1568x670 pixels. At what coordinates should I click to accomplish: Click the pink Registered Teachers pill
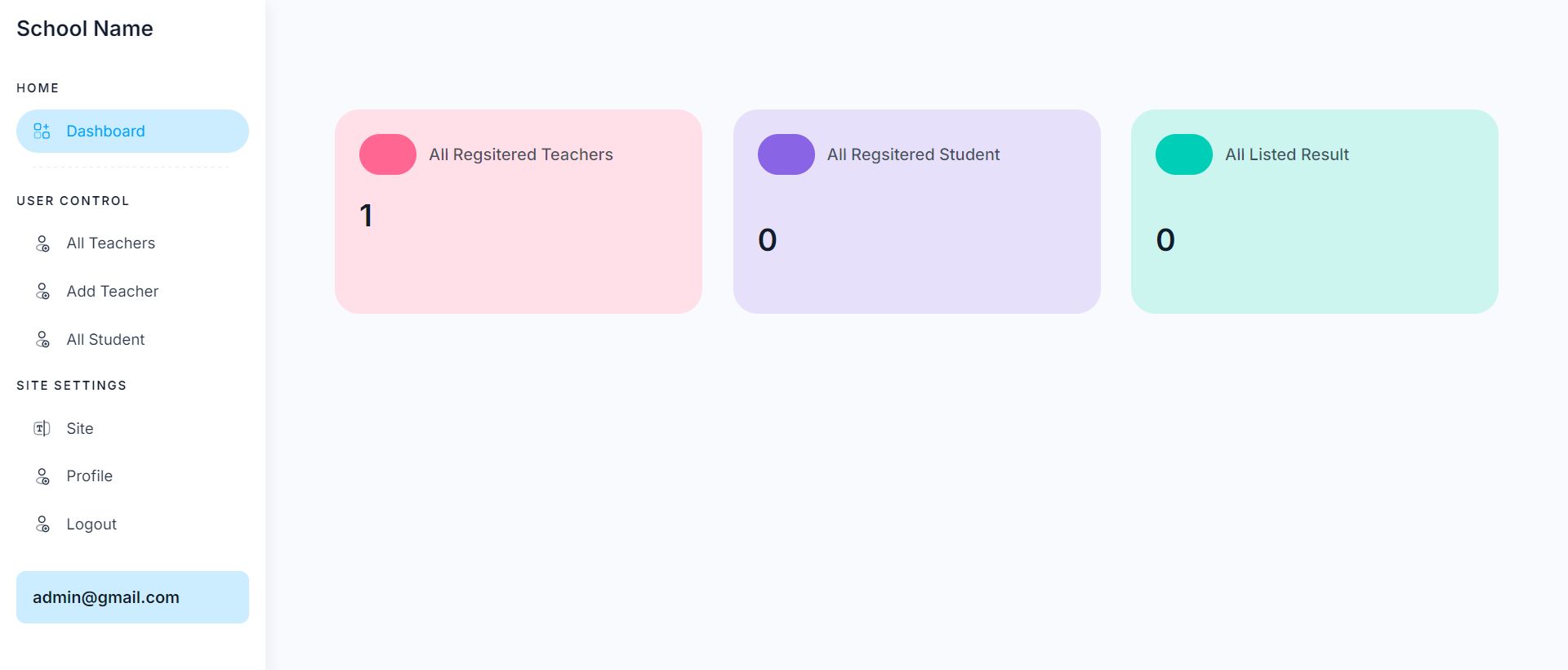coord(388,154)
